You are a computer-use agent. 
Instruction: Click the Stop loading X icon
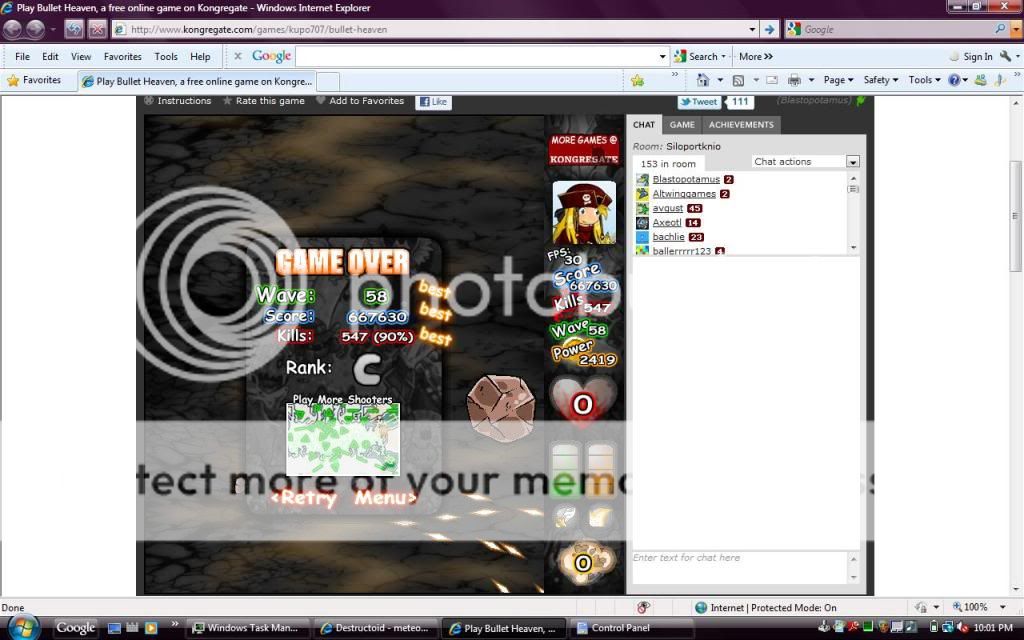[x=97, y=29]
